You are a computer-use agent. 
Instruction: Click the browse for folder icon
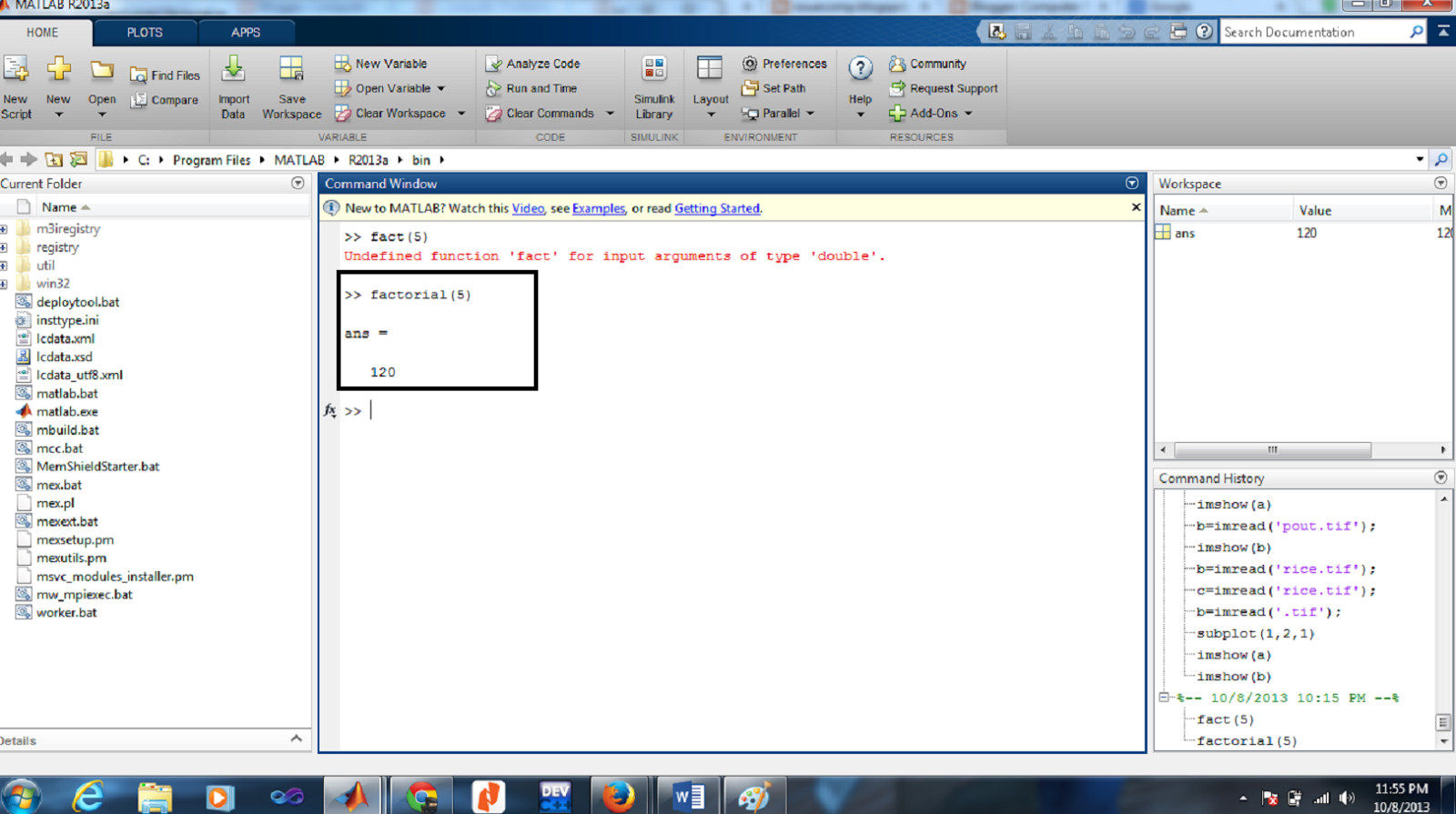click(79, 159)
